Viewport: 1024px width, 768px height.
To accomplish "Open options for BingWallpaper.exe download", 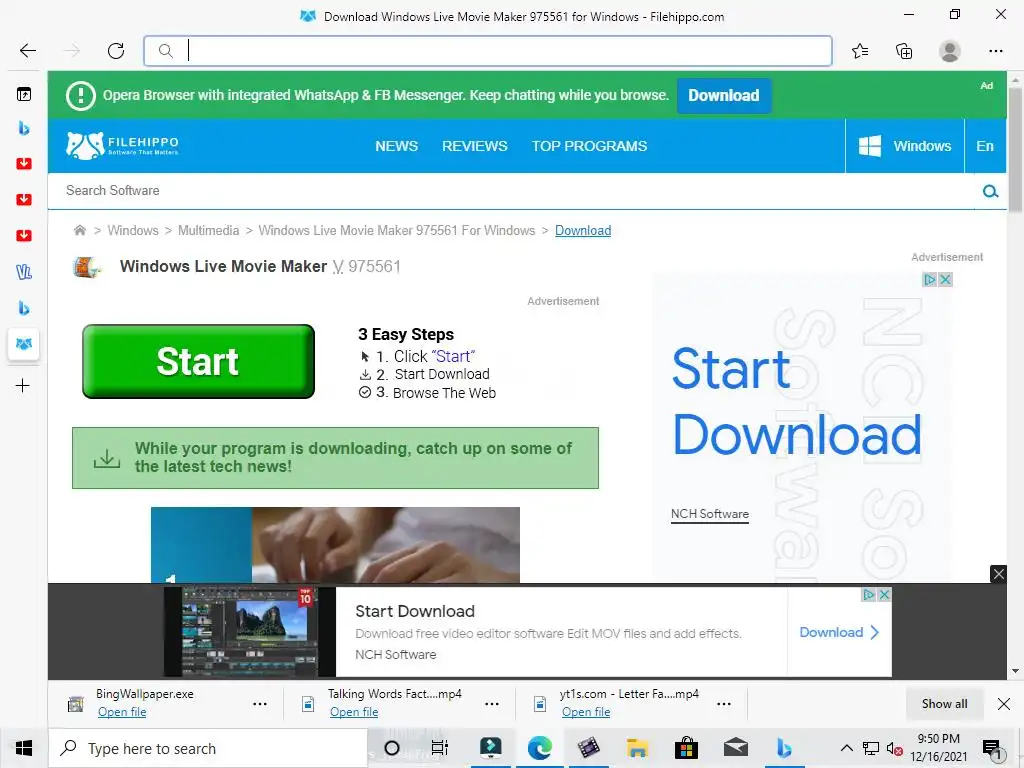I will (x=260, y=704).
